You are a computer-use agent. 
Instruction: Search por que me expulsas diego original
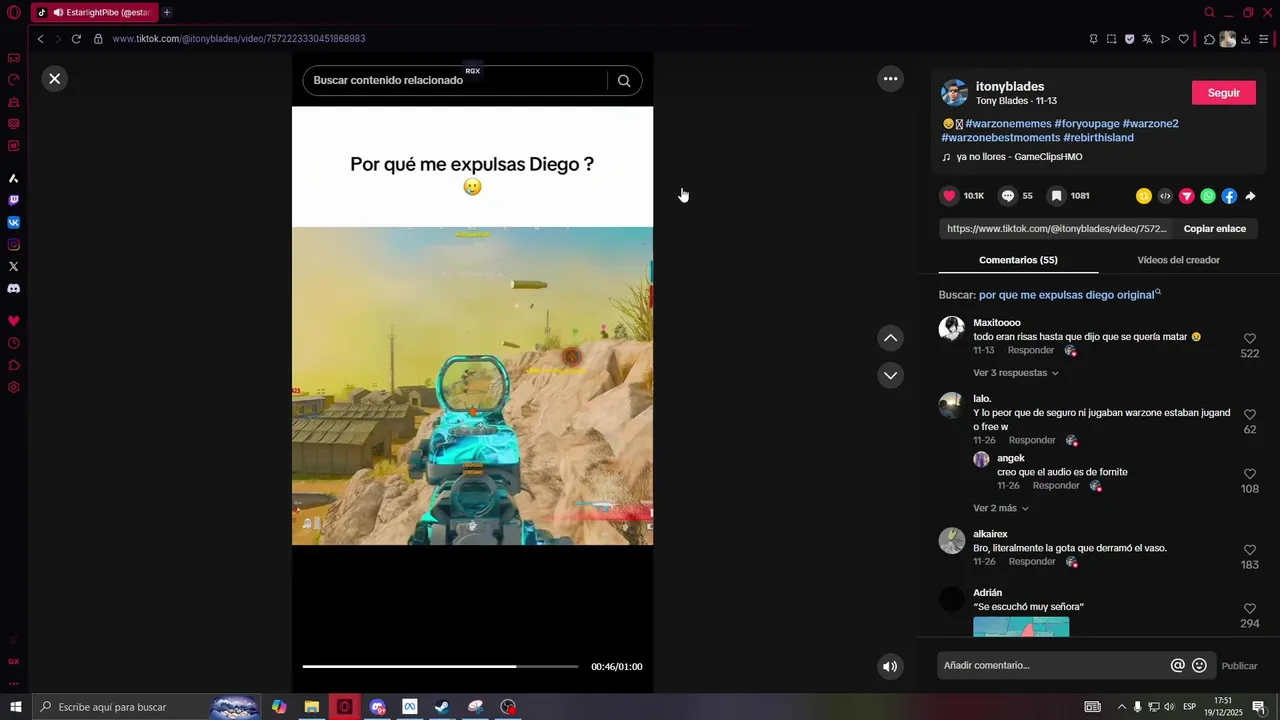1070,295
